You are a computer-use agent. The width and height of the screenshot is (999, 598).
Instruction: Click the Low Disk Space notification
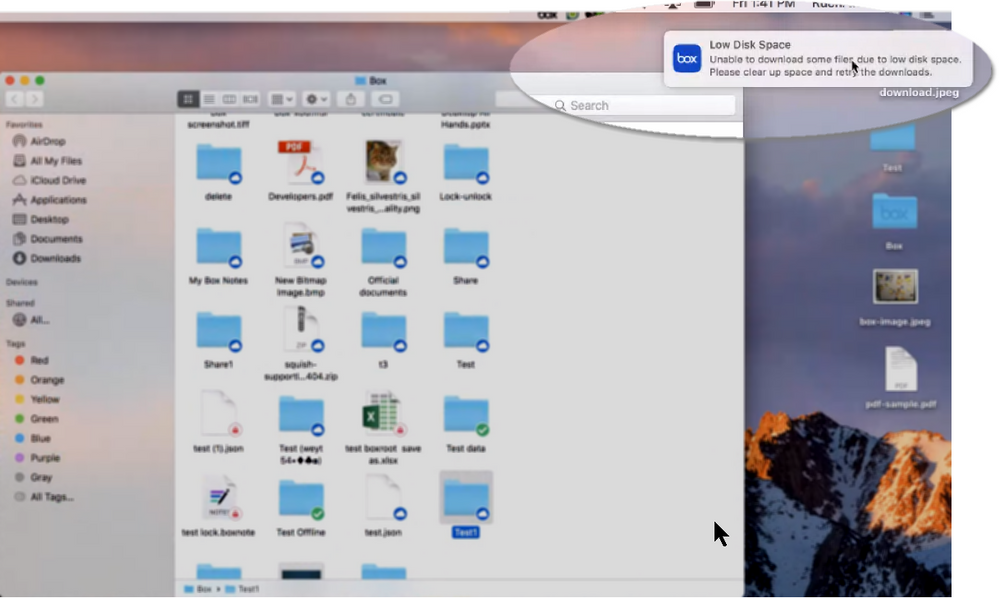[x=818, y=59]
